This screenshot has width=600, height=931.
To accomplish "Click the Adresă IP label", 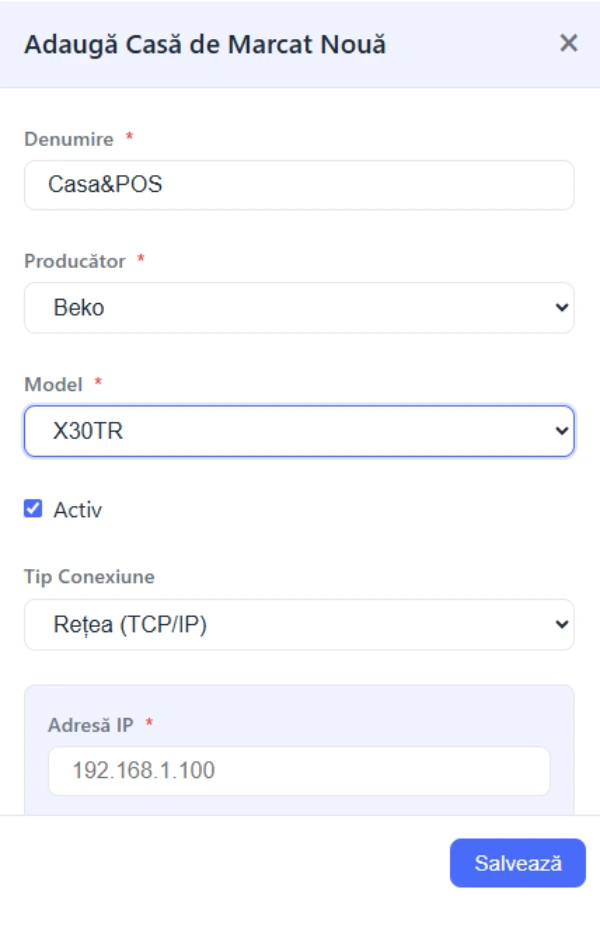I will coord(92,724).
